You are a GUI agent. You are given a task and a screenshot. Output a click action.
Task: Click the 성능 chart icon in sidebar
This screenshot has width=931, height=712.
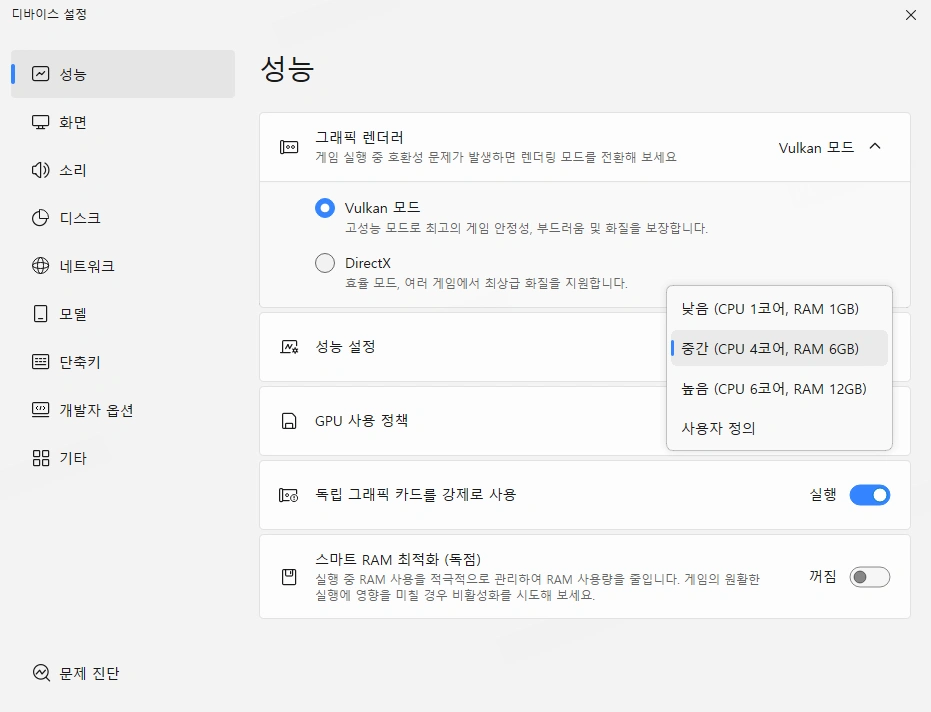[x=40, y=74]
